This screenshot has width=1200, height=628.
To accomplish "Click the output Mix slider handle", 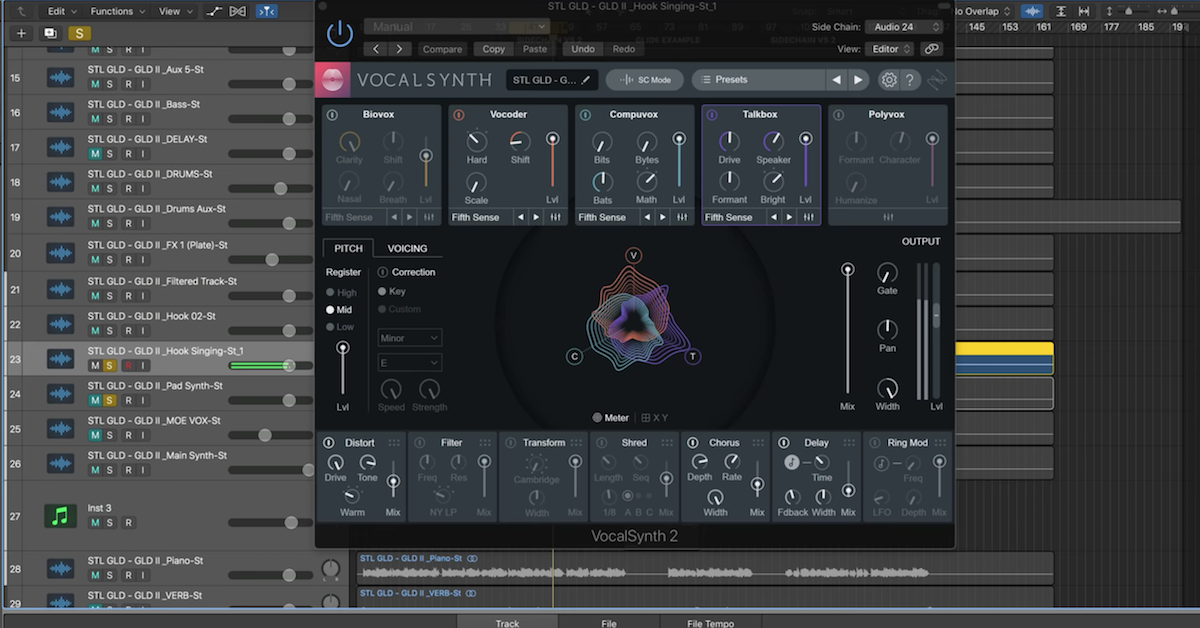I will (848, 269).
